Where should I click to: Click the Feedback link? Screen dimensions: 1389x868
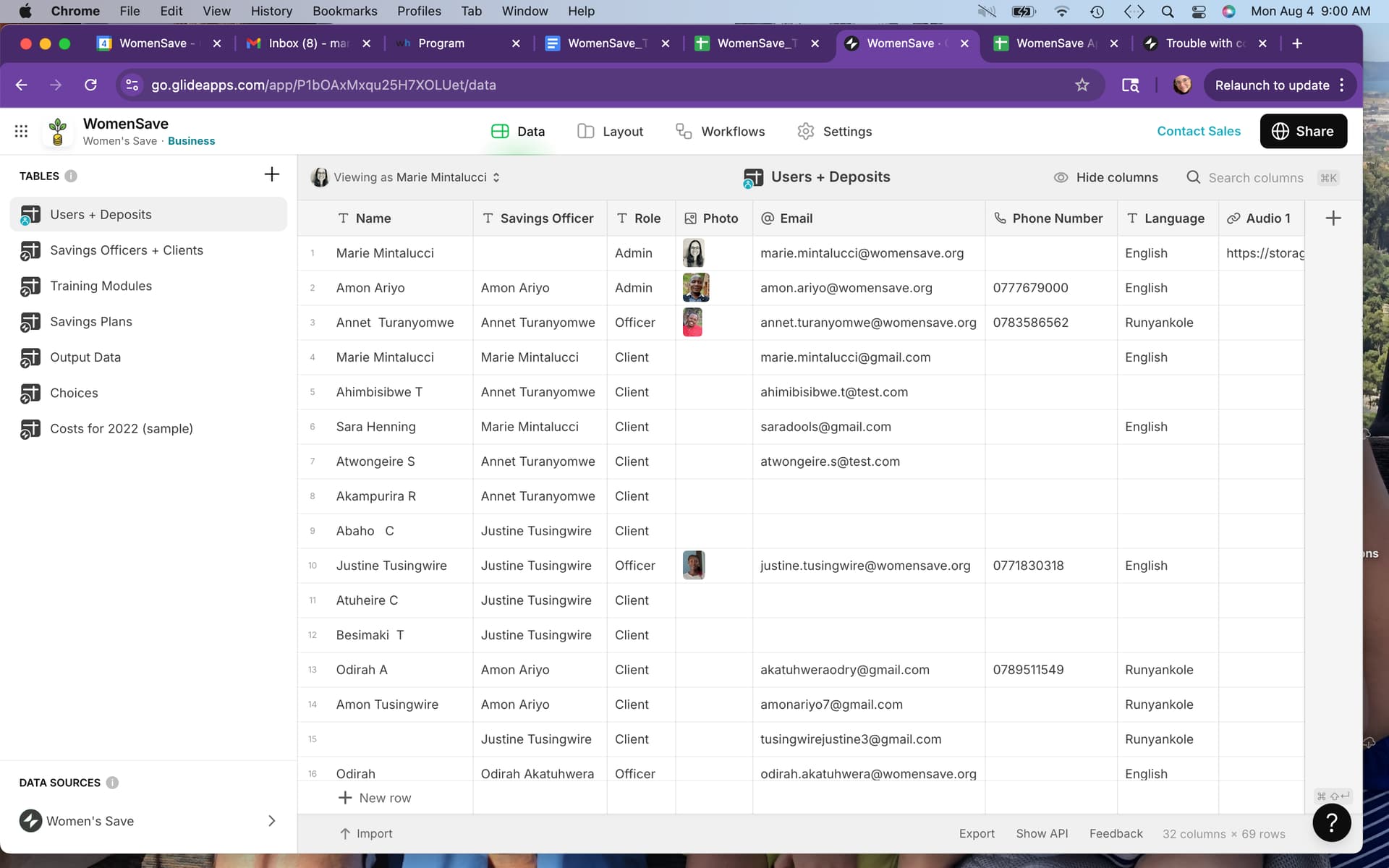pyautogui.click(x=1116, y=834)
